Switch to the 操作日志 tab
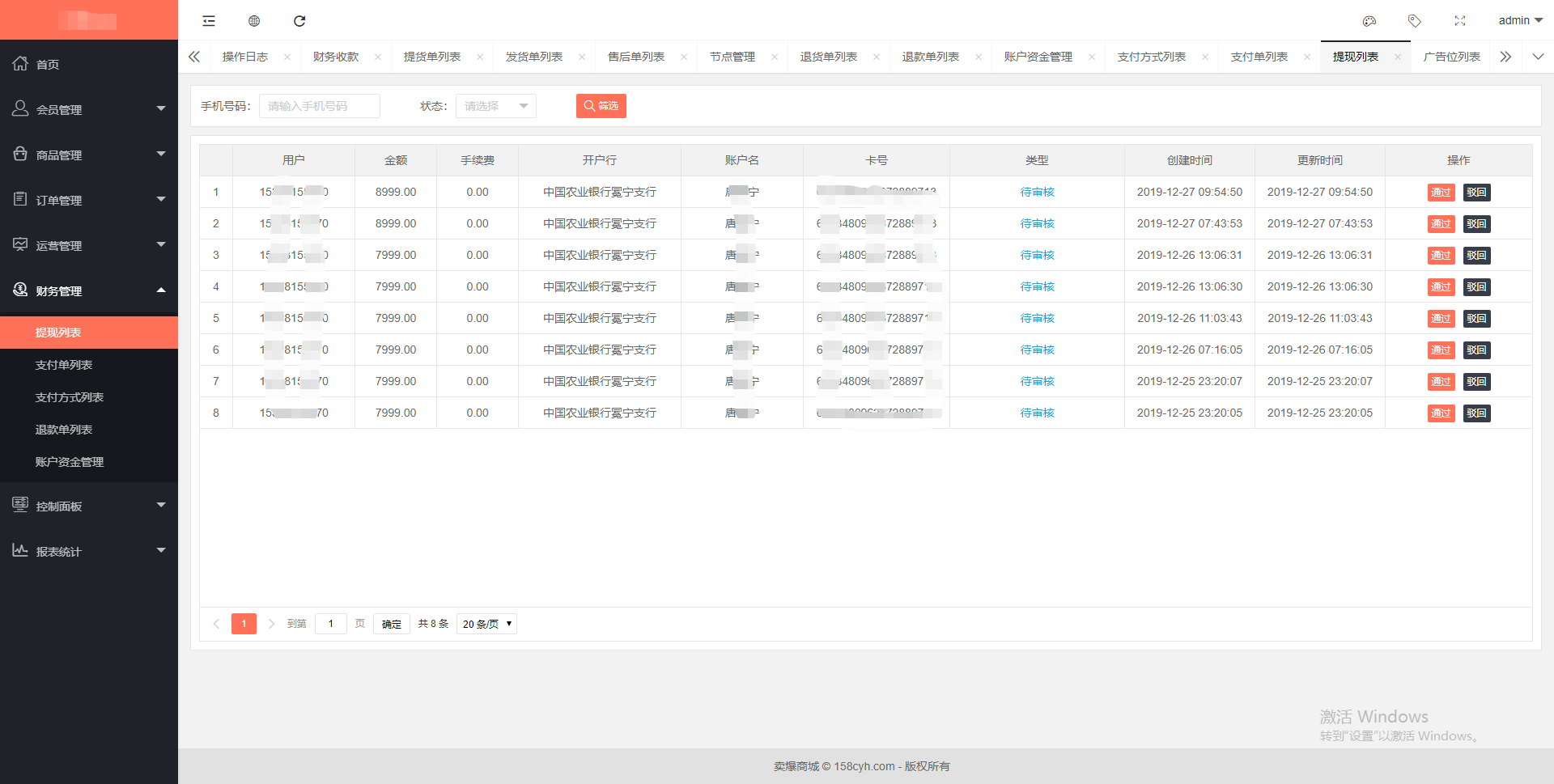The height and width of the screenshot is (784, 1554). 245,57
